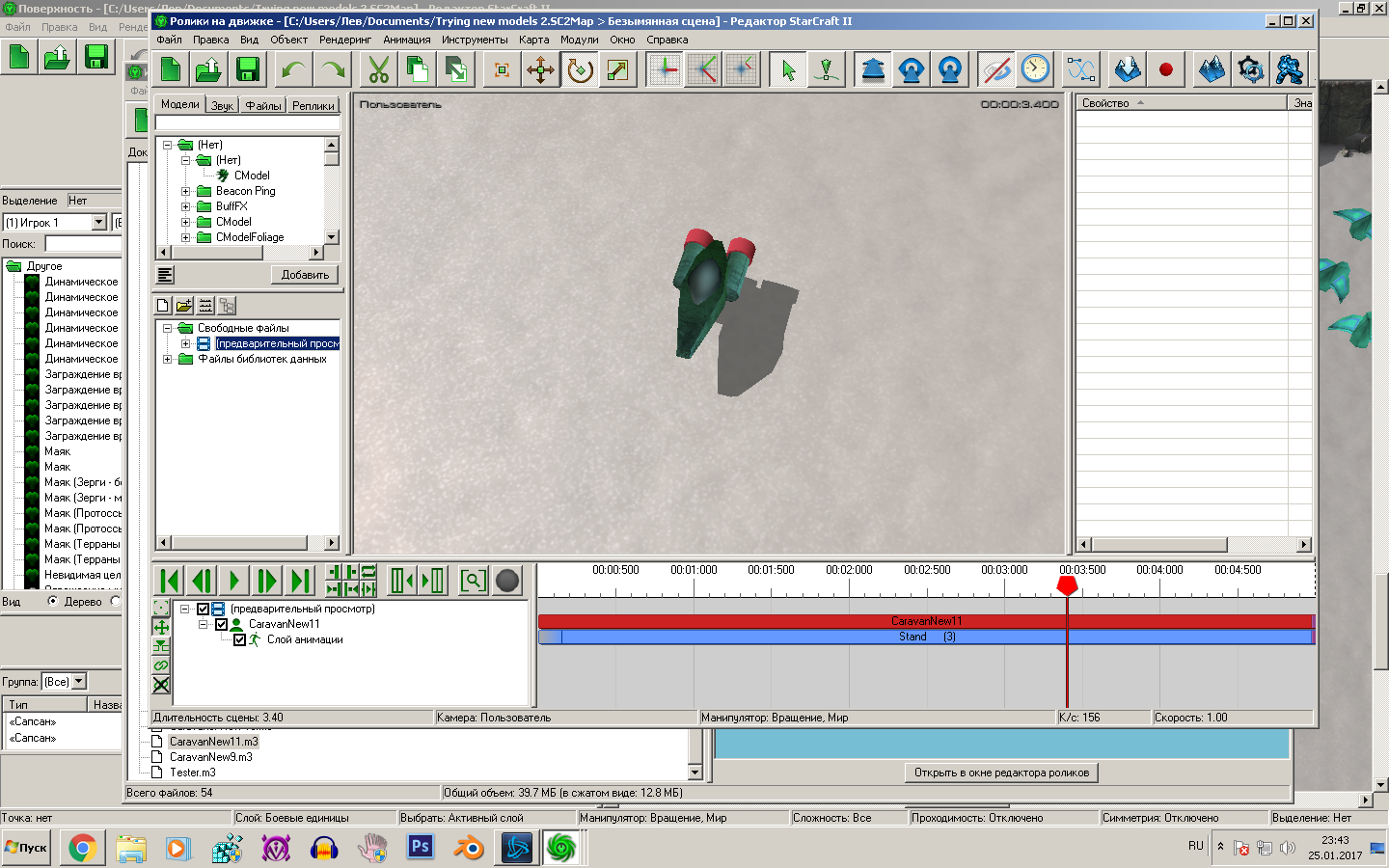Select the rotate manipulator tool
The width and height of the screenshot is (1389, 868).
click(x=579, y=69)
